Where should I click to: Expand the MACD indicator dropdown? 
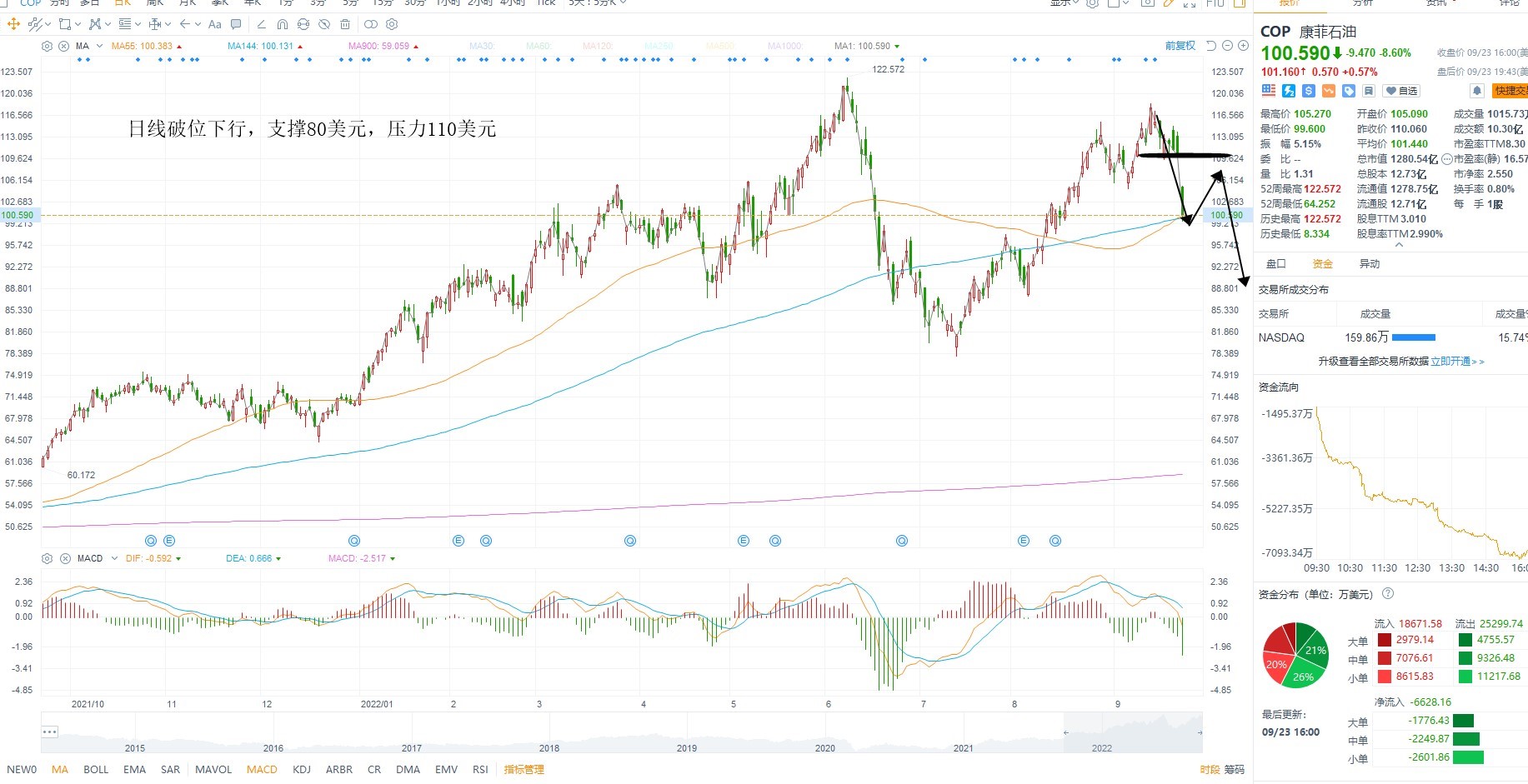115,558
